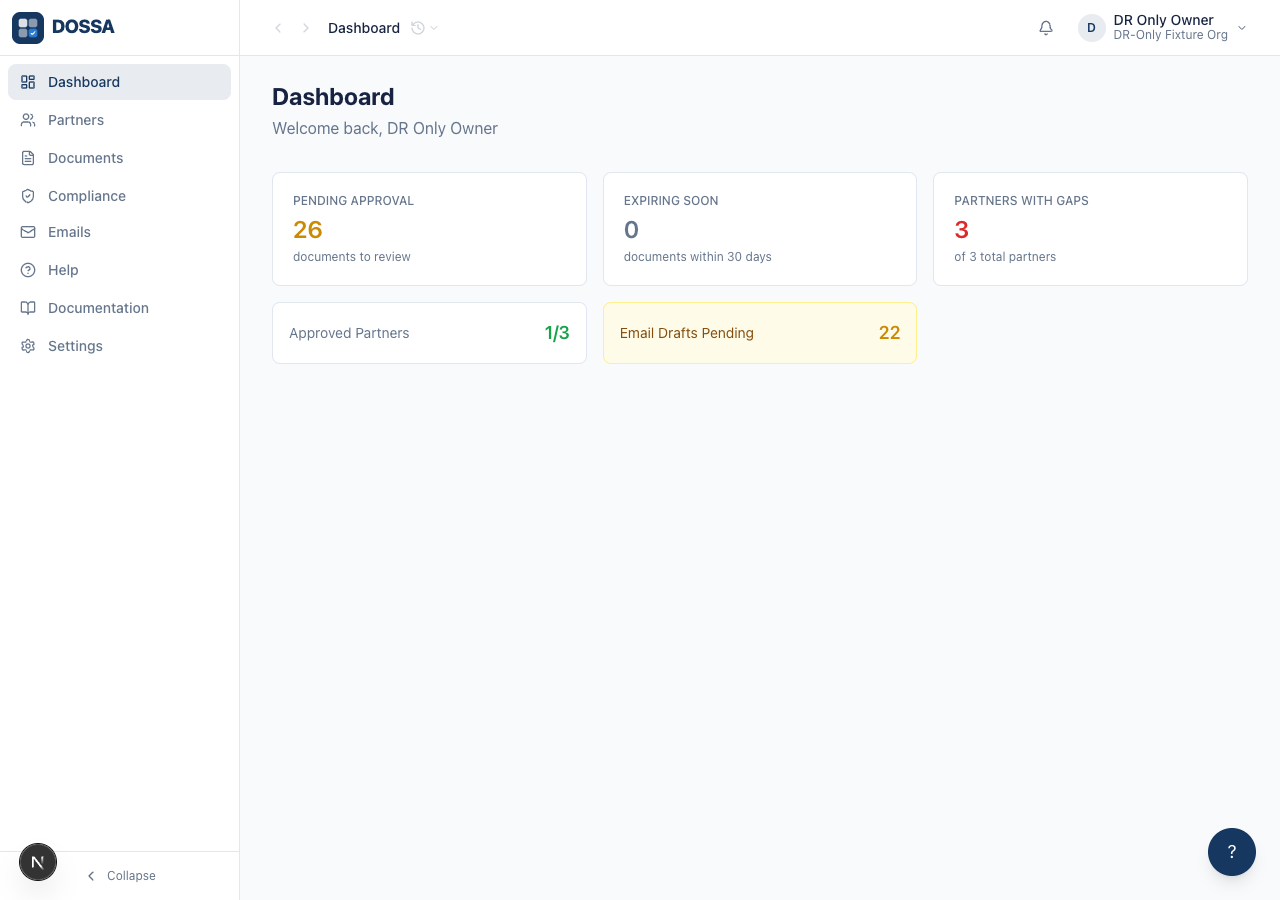Click the Dashboard page heading
Viewport: 1280px width, 900px height.
tap(333, 97)
